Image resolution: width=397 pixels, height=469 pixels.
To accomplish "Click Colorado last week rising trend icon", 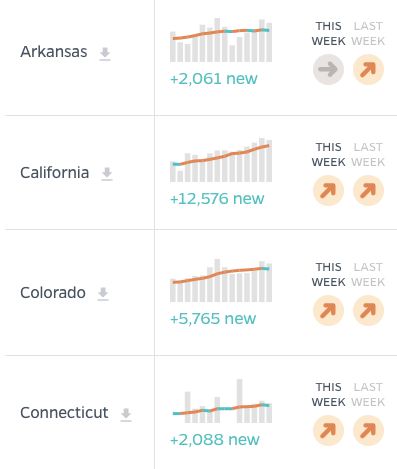I will [368, 310].
